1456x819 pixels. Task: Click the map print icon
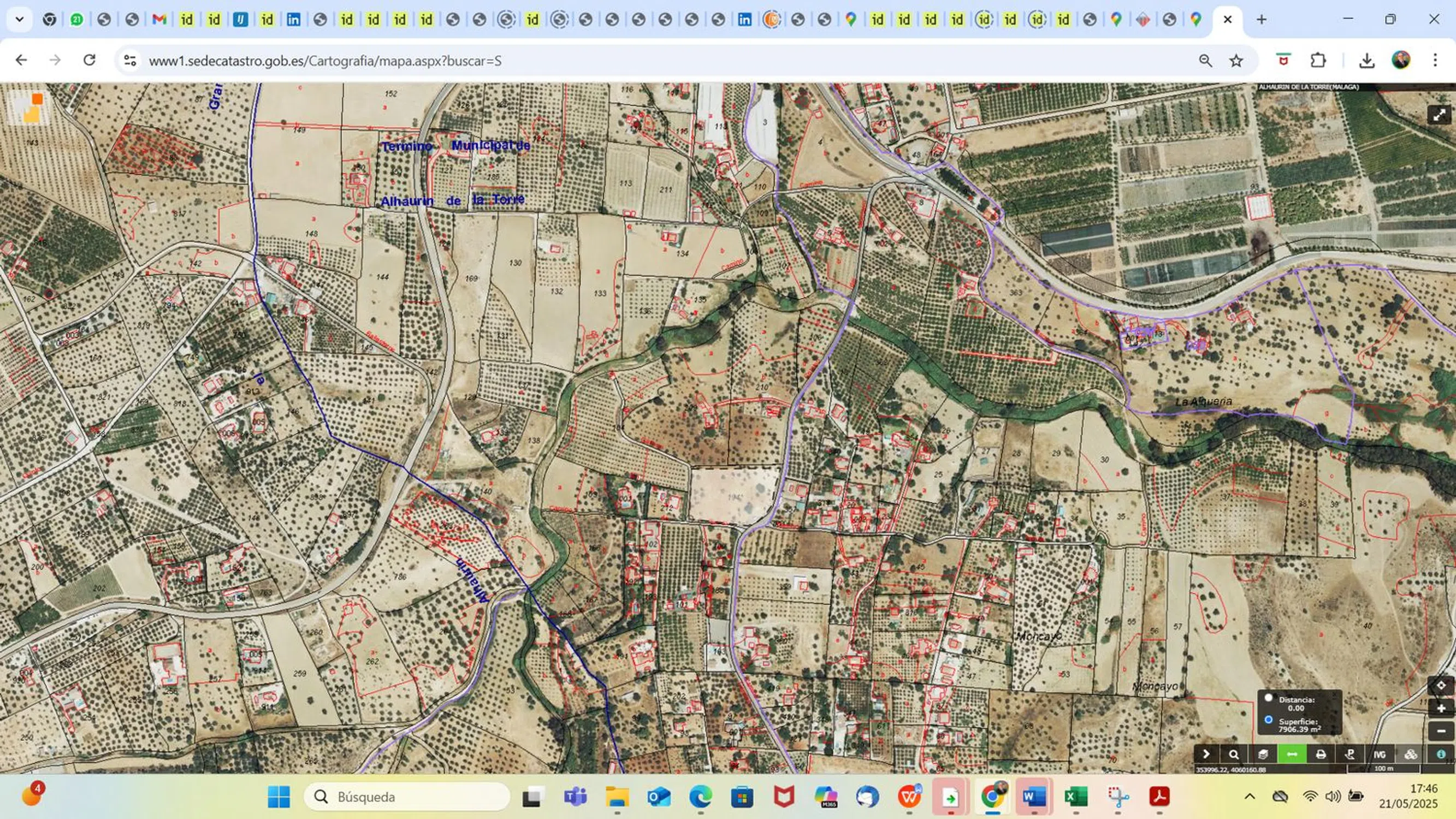point(1321,754)
